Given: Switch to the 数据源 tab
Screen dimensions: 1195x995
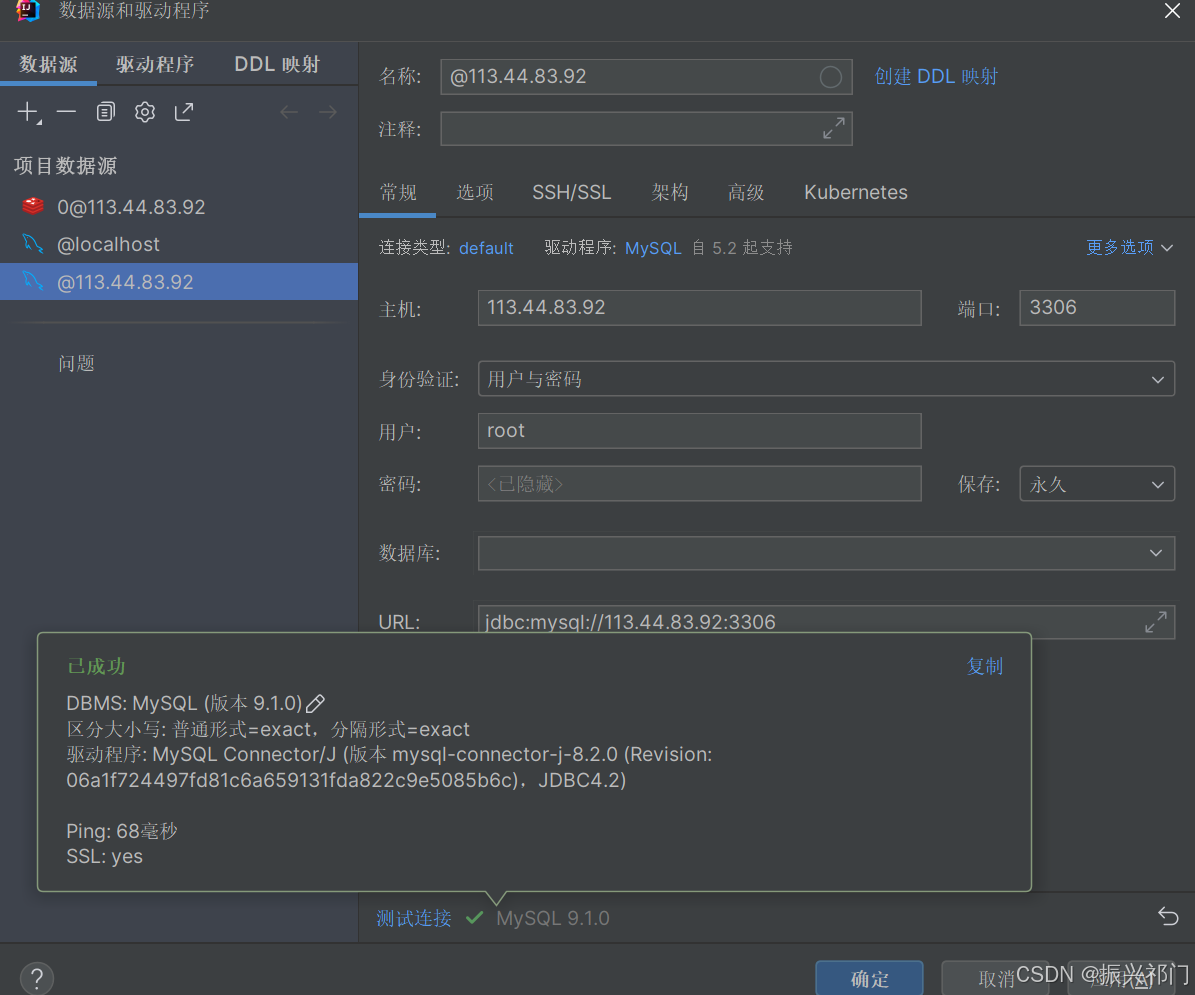Looking at the screenshot, I should (x=48, y=64).
